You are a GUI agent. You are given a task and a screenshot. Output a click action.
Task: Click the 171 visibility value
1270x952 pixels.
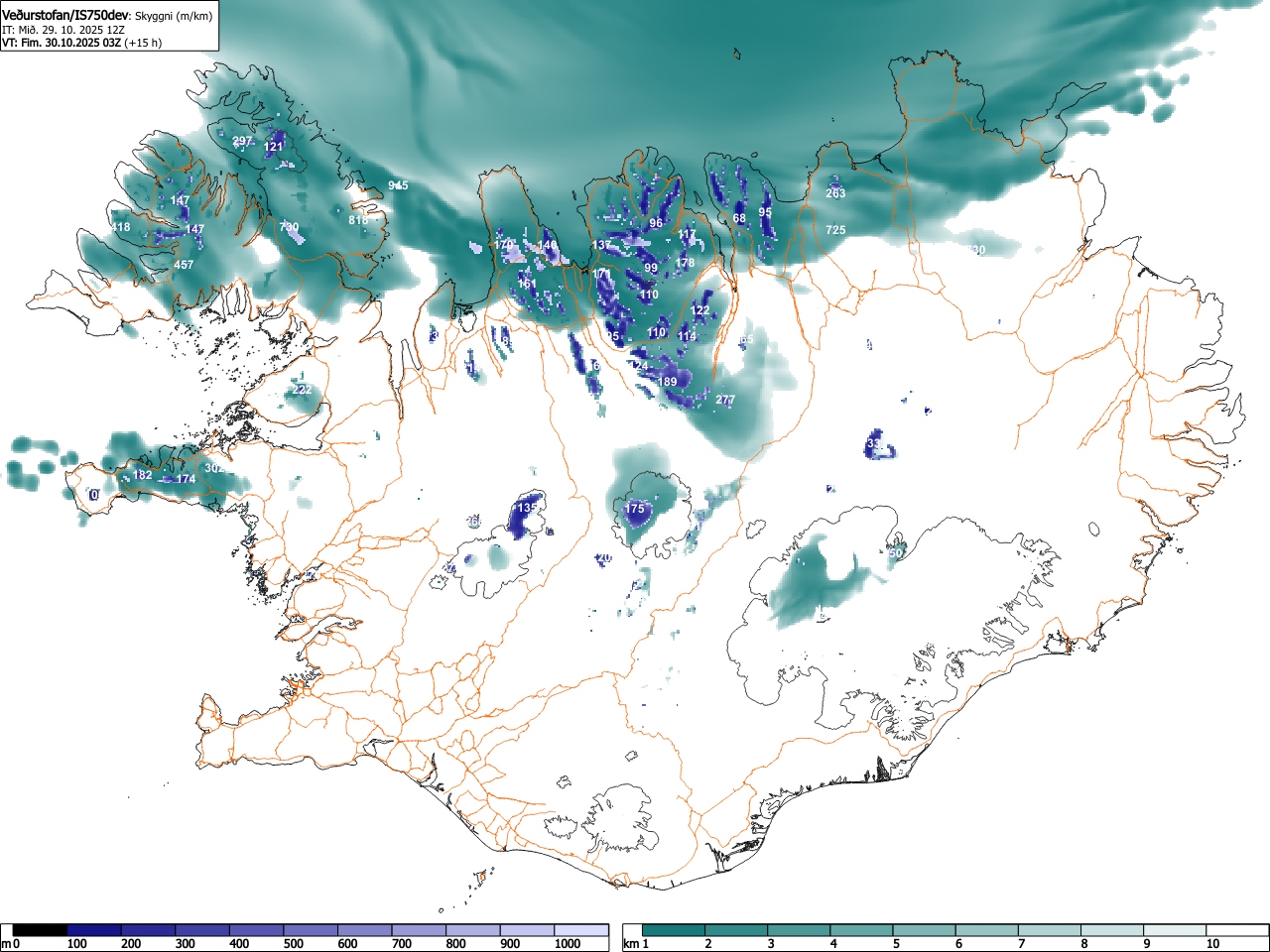pos(601,274)
